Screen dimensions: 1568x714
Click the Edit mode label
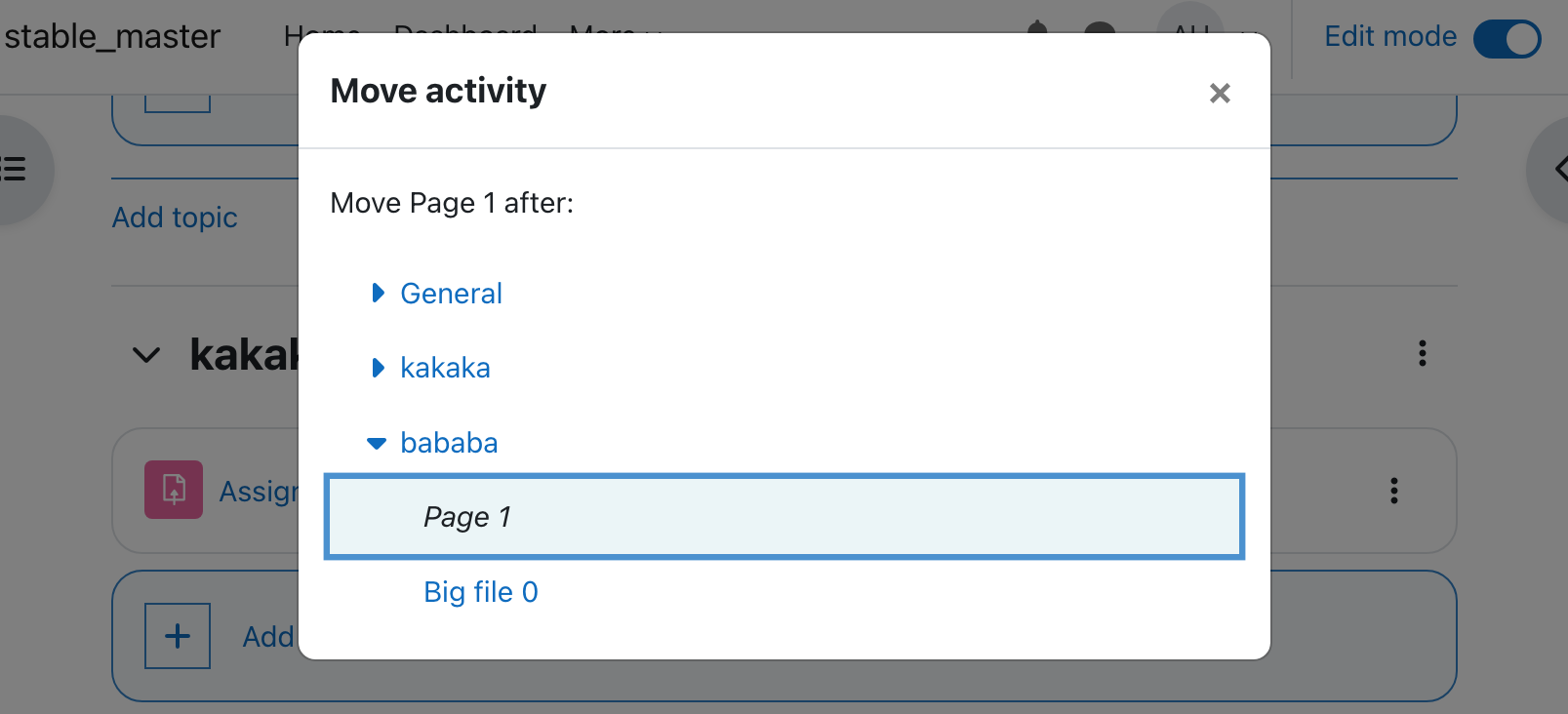(x=1390, y=36)
